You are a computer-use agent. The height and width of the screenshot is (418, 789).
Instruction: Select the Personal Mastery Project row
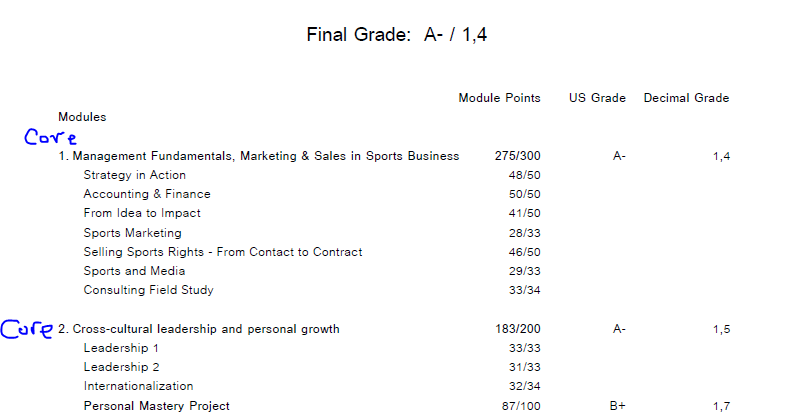[x=407, y=406]
